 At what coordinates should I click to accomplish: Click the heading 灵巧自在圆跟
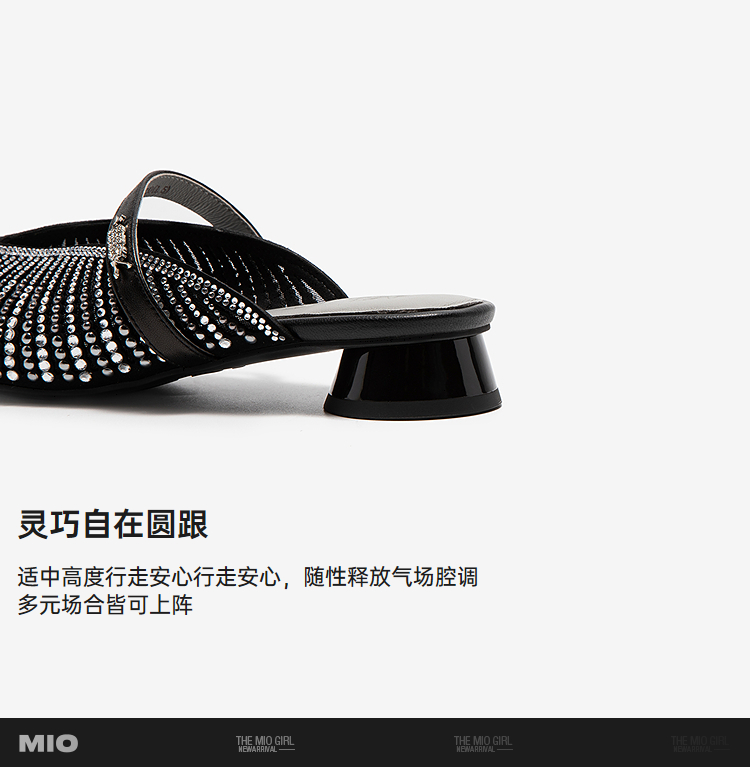tap(113, 524)
